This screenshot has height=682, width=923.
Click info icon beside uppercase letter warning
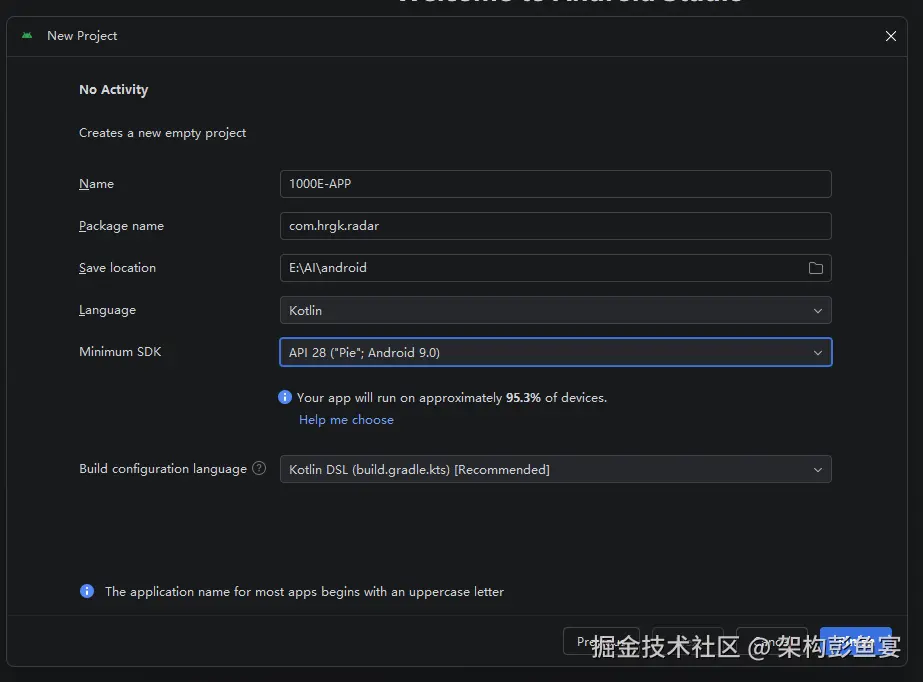pyautogui.click(x=87, y=591)
